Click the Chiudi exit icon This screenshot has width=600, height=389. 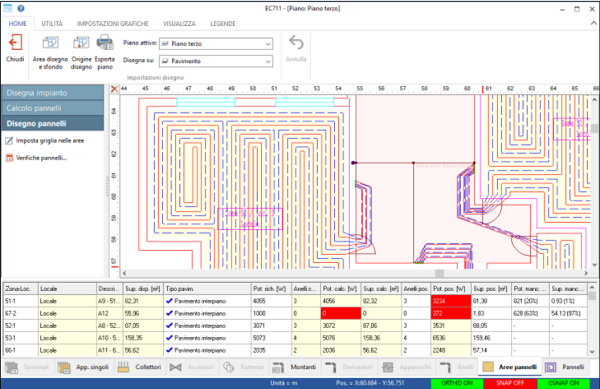pyautogui.click(x=15, y=42)
